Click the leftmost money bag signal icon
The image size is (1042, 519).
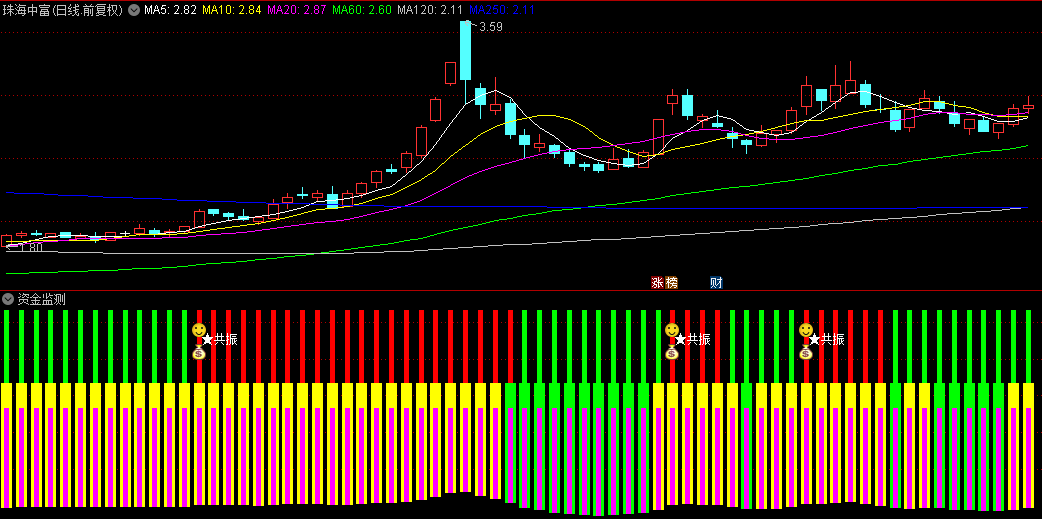tap(198, 352)
